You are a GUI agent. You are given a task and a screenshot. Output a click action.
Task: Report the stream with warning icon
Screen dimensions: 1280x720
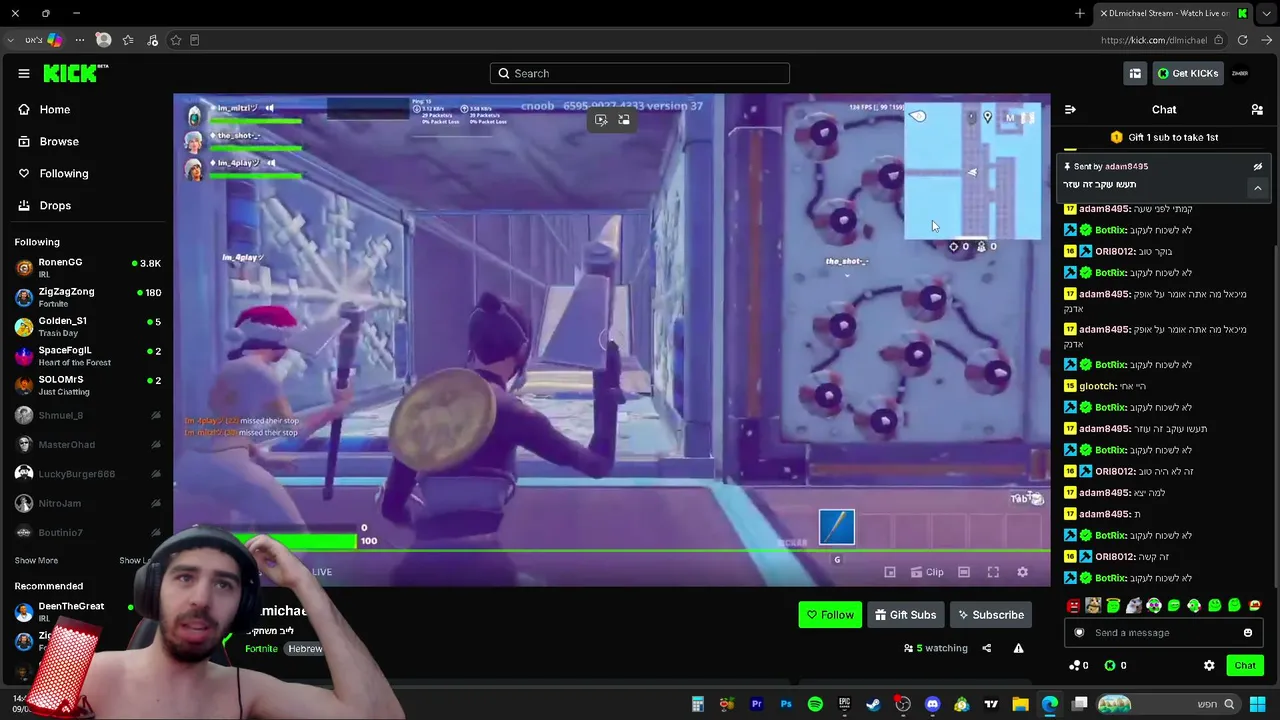1018,648
